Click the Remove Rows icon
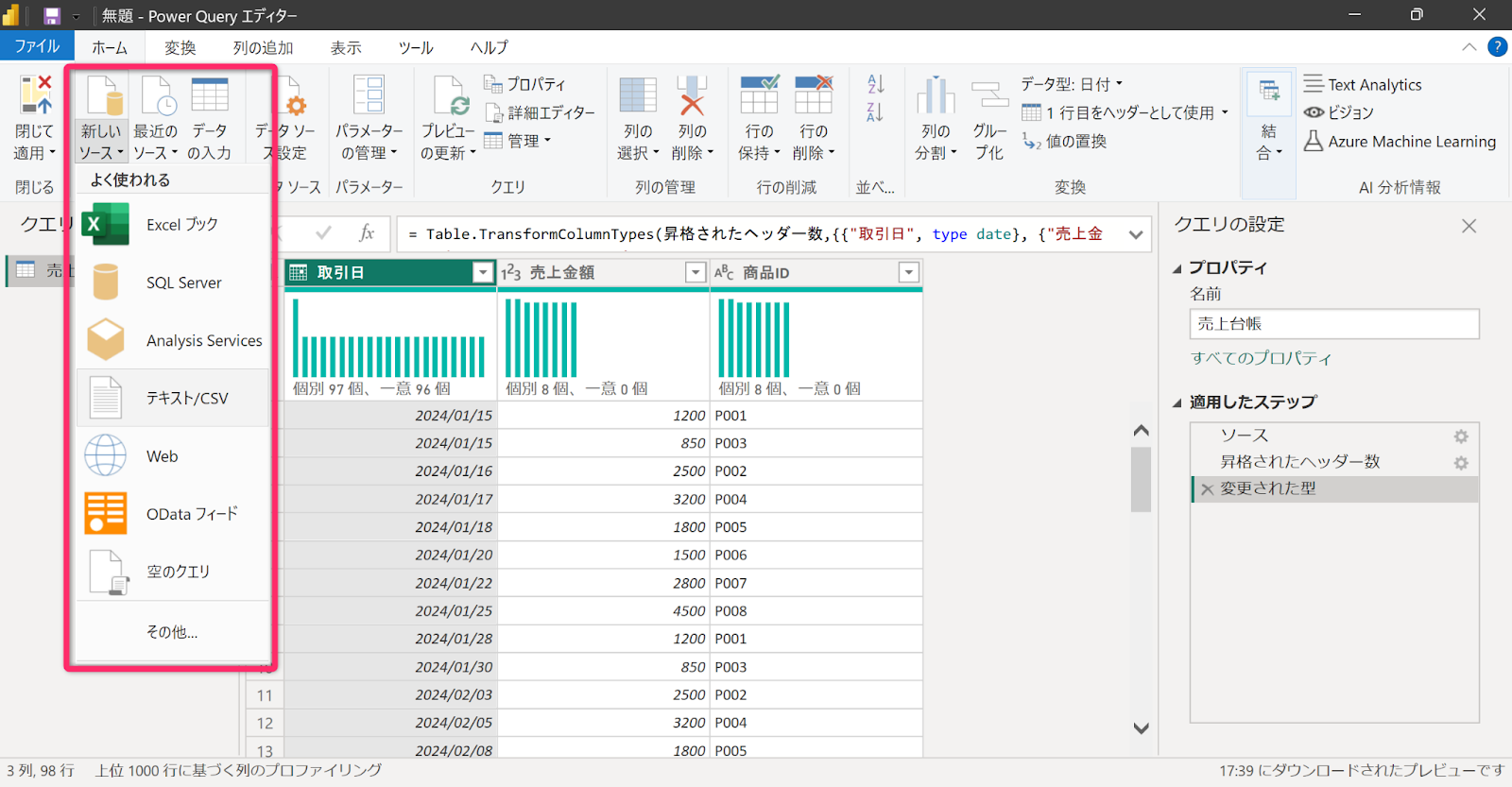Image resolution: width=1512 pixels, height=787 pixels. 814,95
